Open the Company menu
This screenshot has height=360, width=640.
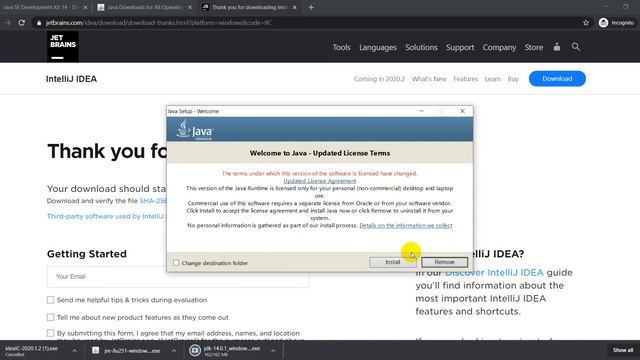point(499,47)
